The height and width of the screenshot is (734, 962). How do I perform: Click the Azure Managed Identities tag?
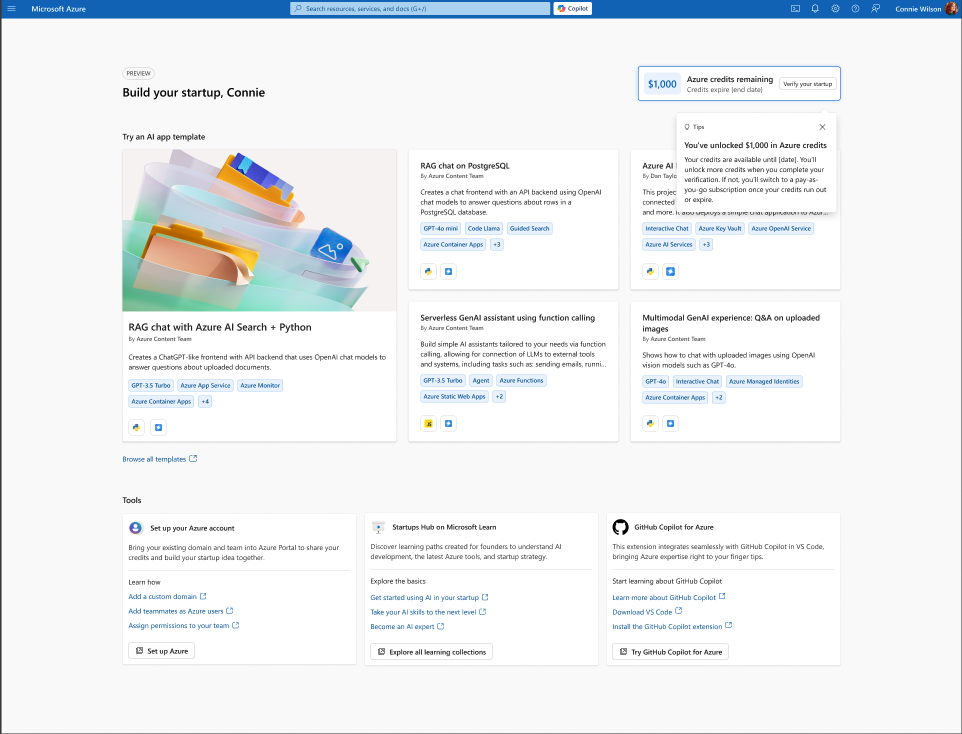tap(764, 382)
